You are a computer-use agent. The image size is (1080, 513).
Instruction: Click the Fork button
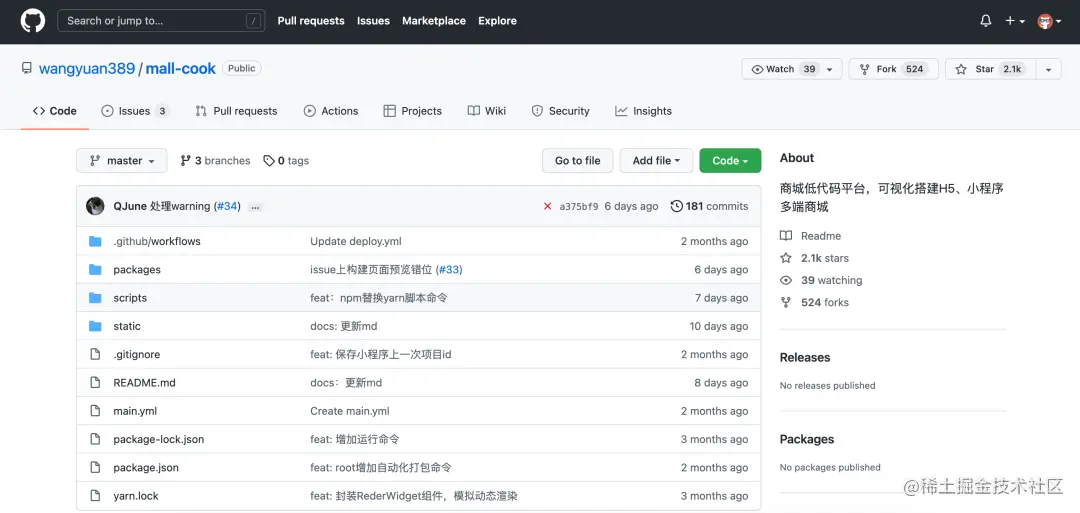(893, 69)
